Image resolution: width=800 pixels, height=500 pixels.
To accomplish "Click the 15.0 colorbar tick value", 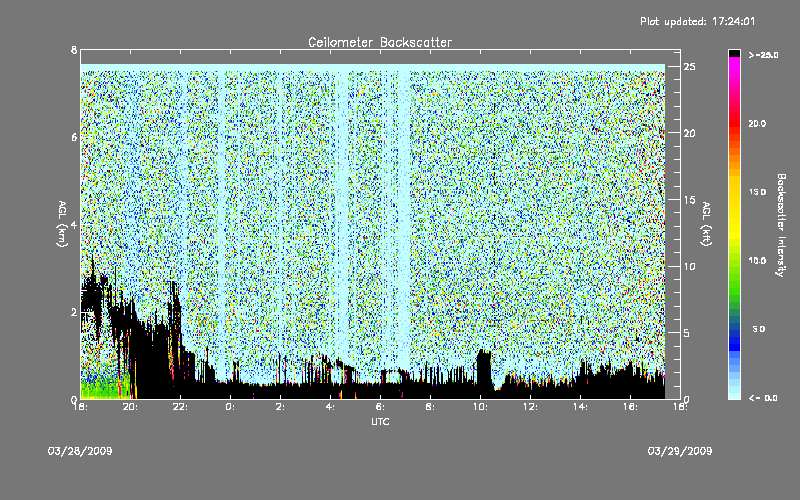I will coord(757,192).
